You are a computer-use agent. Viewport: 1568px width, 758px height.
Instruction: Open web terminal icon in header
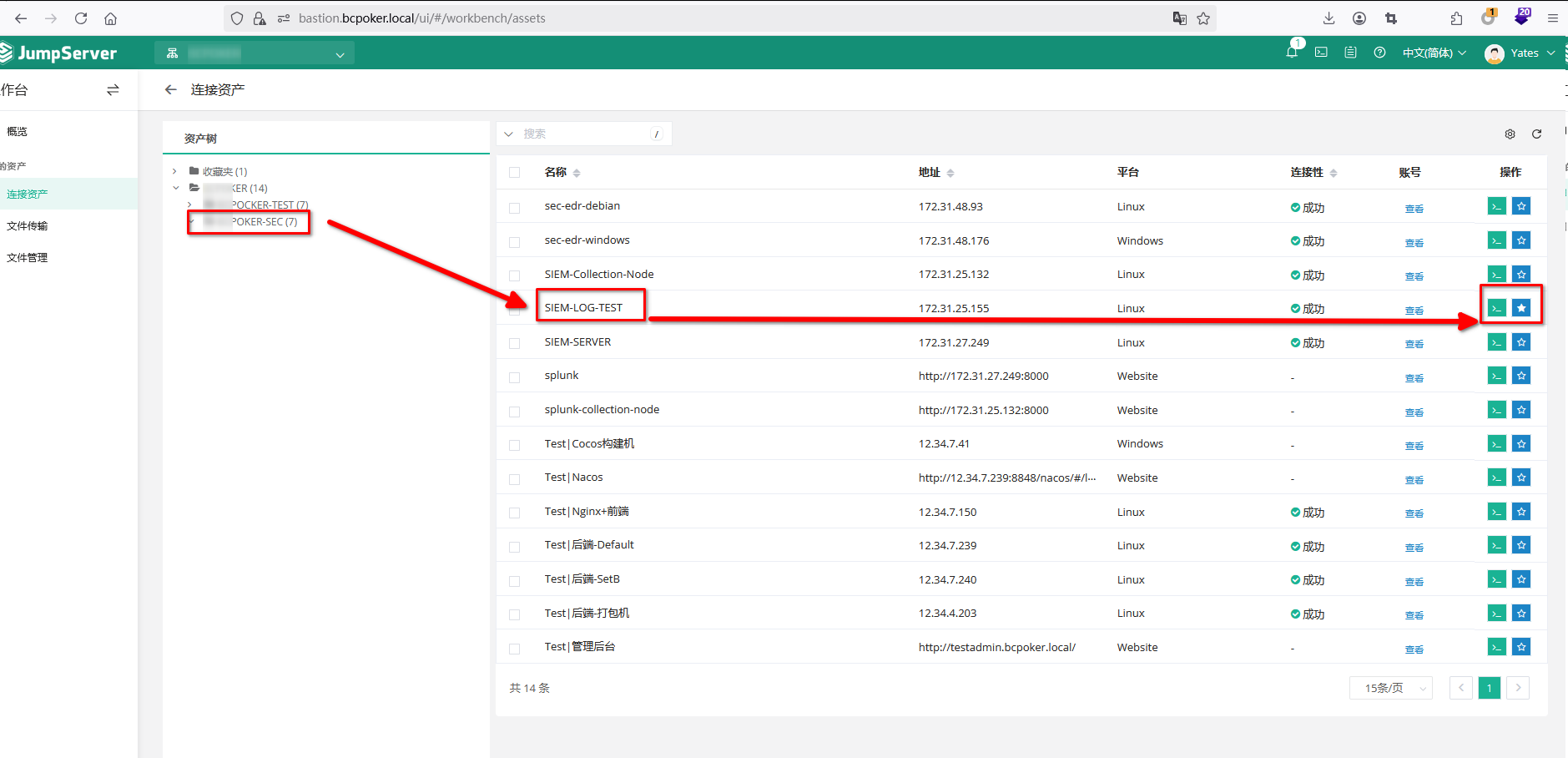pyautogui.click(x=1321, y=53)
